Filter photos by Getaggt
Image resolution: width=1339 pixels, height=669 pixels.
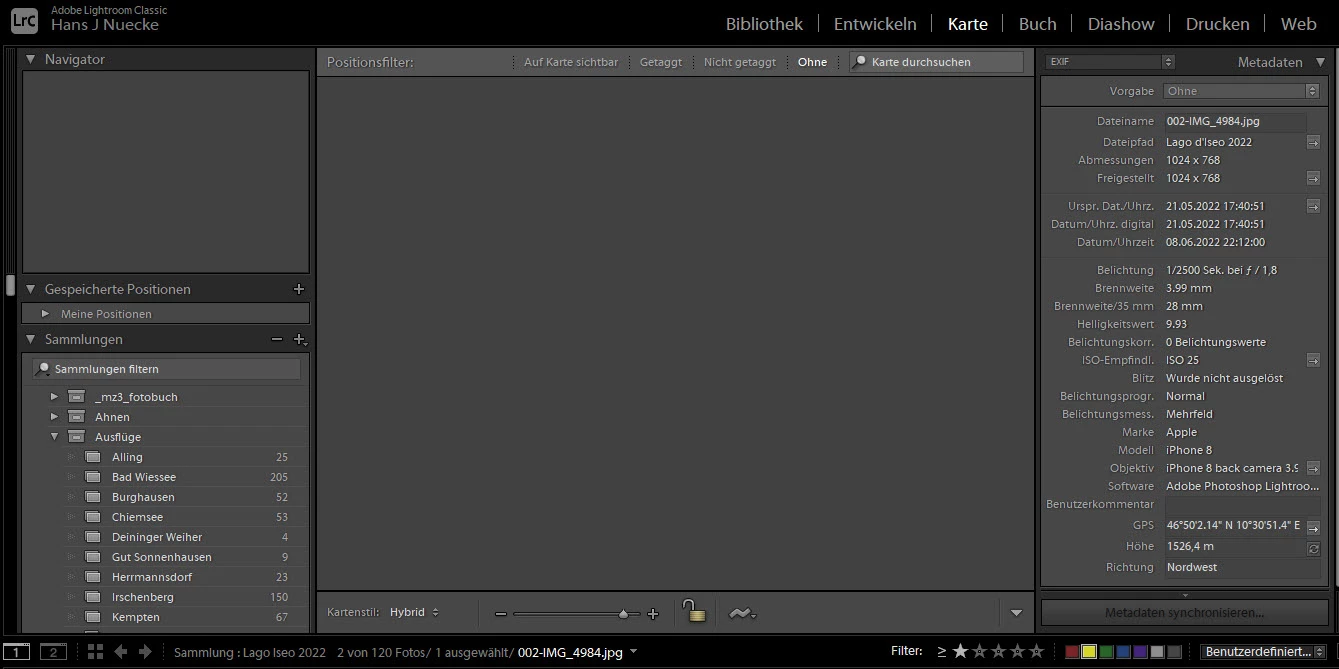[x=661, y=62]
